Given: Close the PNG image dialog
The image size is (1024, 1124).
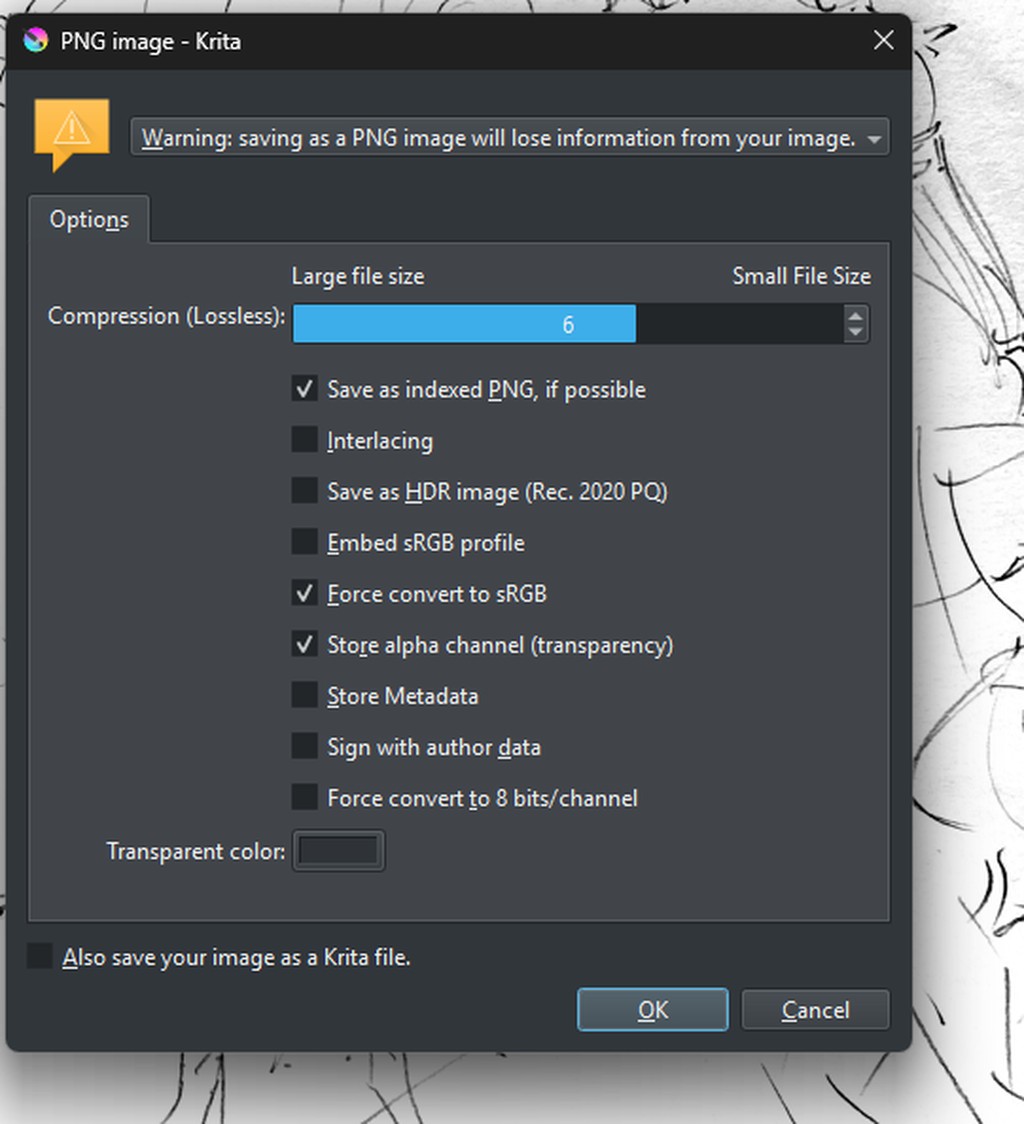Looking at the screenshot, I should click(x=883, y=41).
